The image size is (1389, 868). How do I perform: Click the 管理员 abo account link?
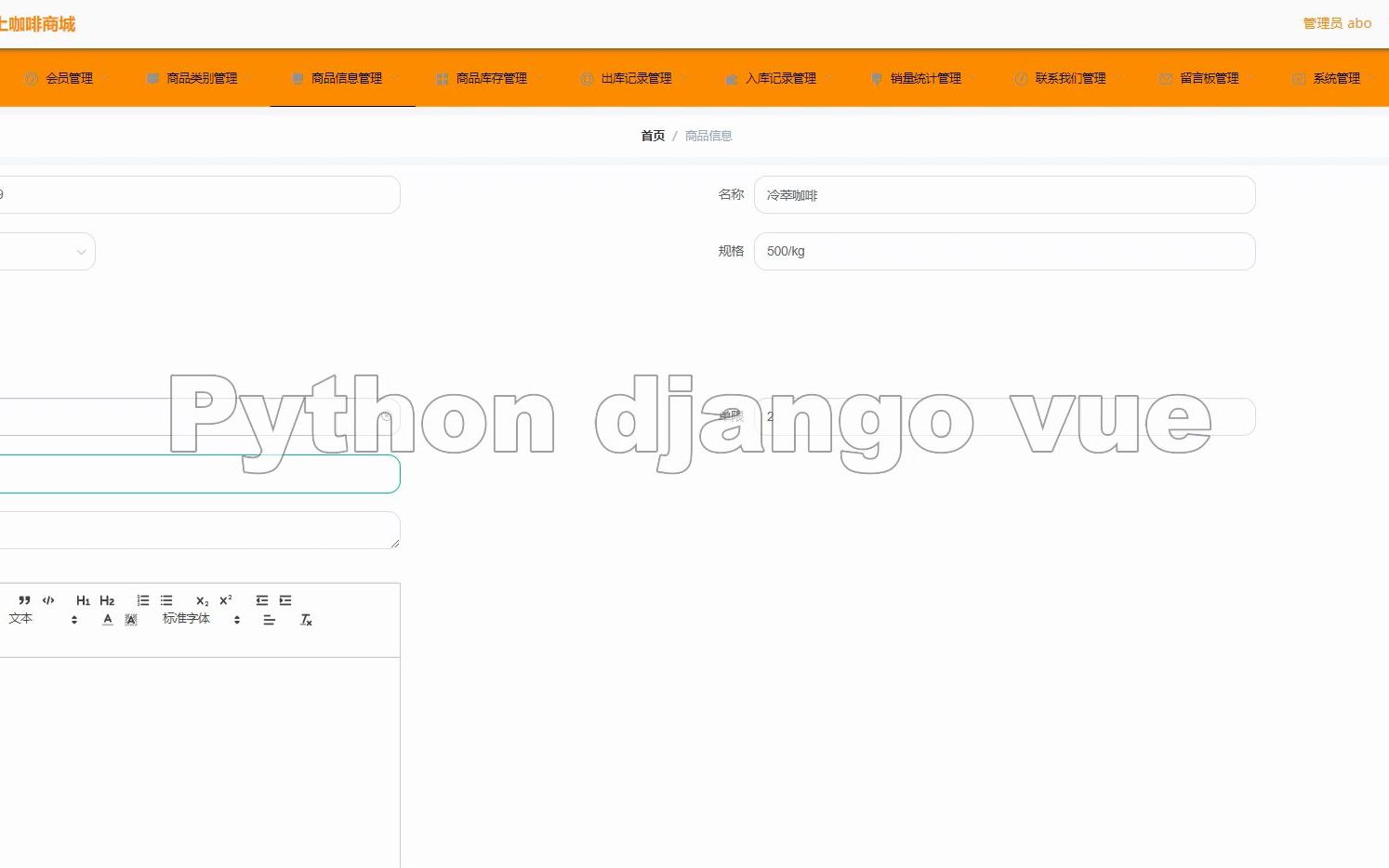click(x=1337, y=23)
